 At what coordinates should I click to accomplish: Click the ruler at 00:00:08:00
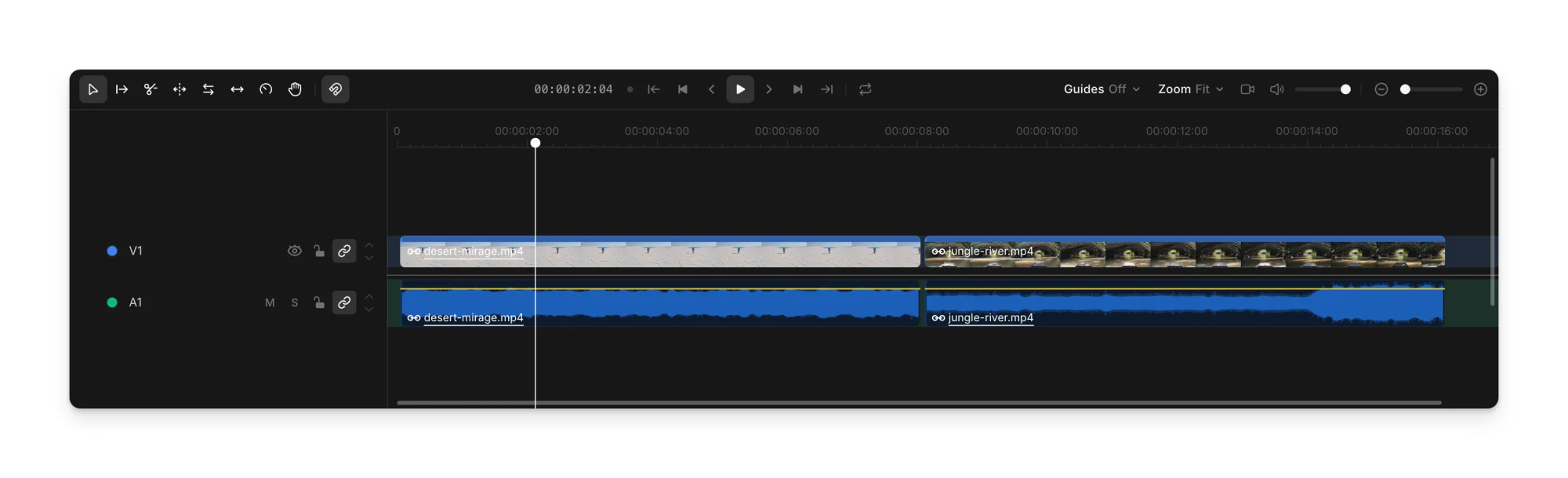pyautogui.click(x=916, y=131)
